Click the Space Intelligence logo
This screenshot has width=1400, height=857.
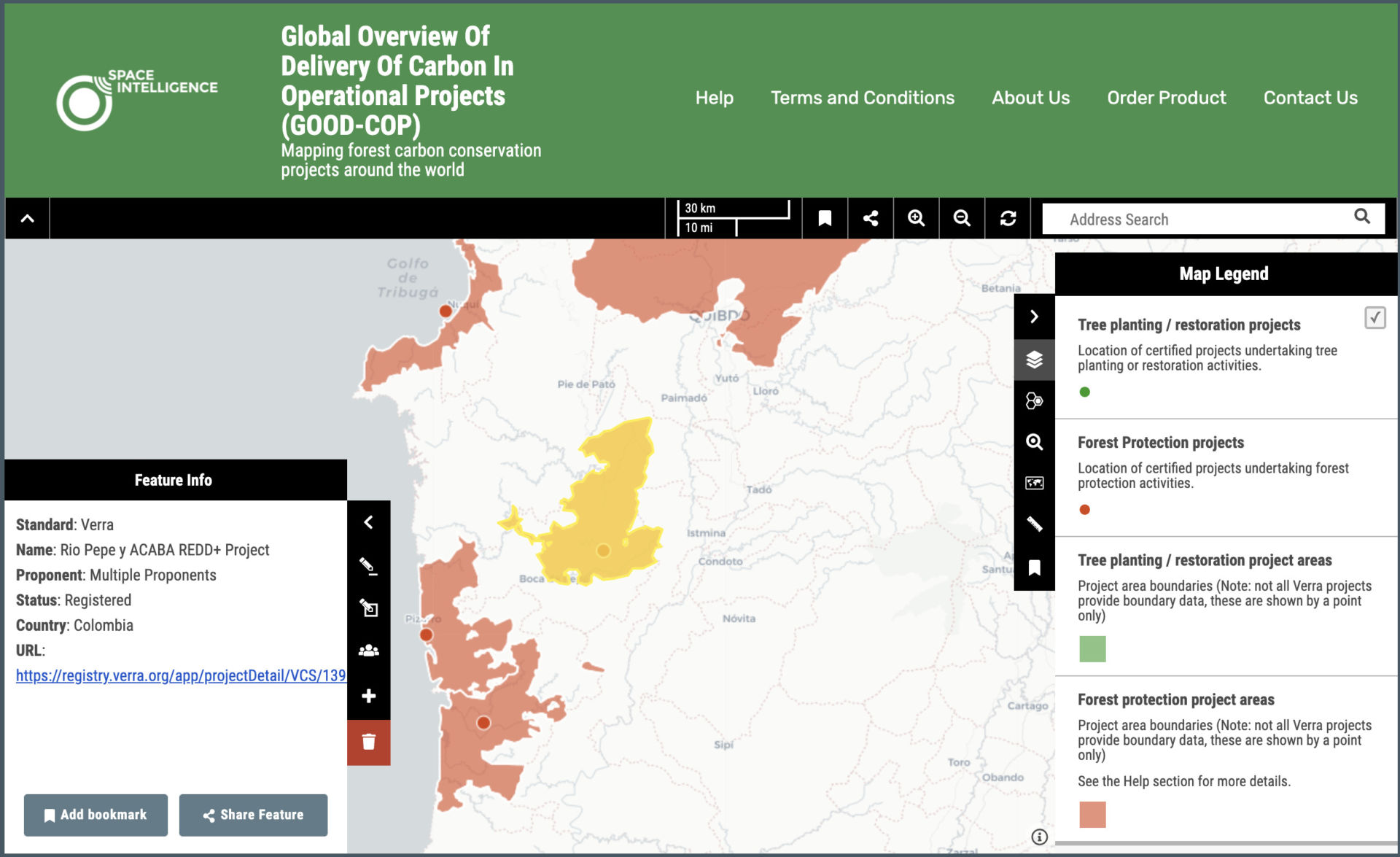136,100
